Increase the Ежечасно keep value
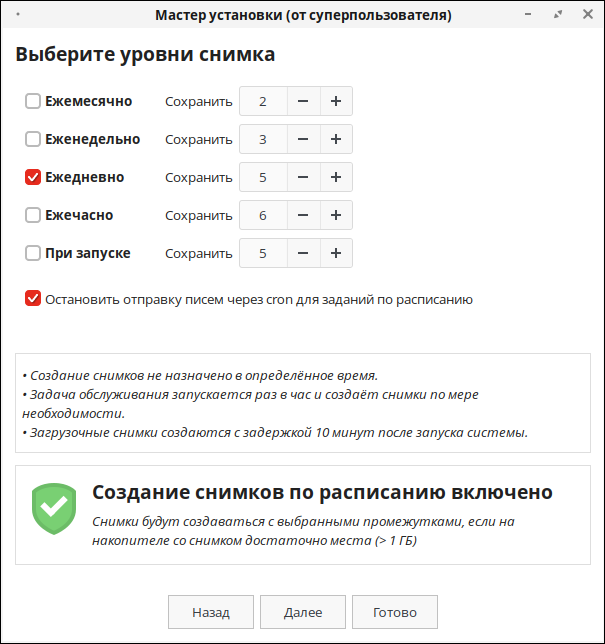The width and height of the screenshot is (605, 644). point(336,215)
